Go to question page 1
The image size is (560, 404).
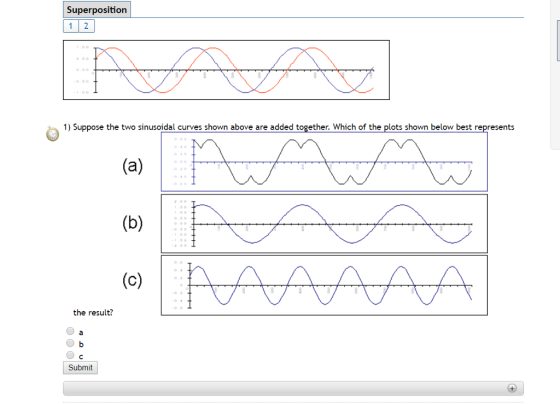coord(71,26)
